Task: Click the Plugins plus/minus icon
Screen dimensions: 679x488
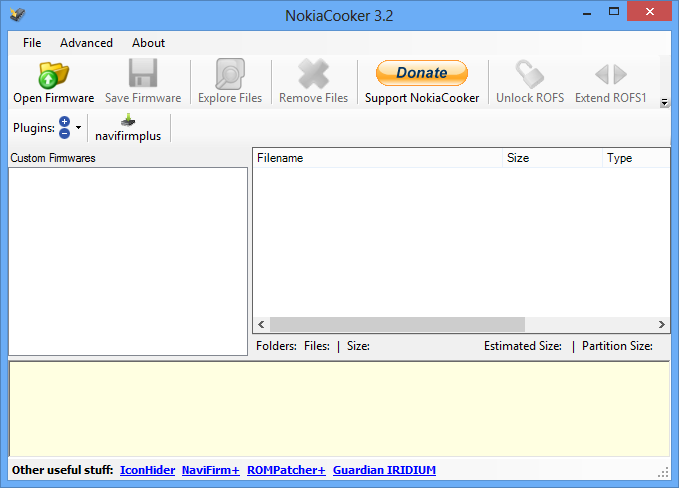Action: click(x=65, y=128)
